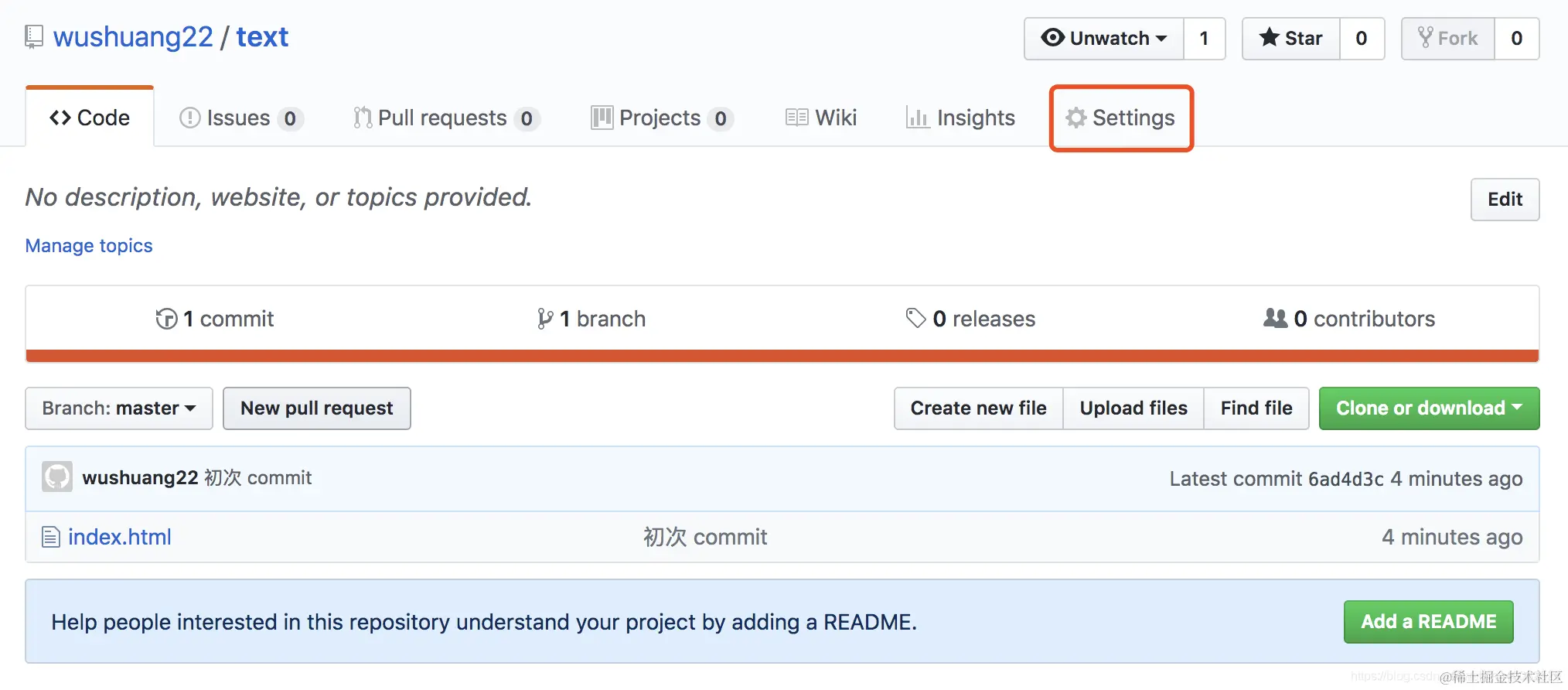Open the Manage topics link

click(x=89, y=246)
